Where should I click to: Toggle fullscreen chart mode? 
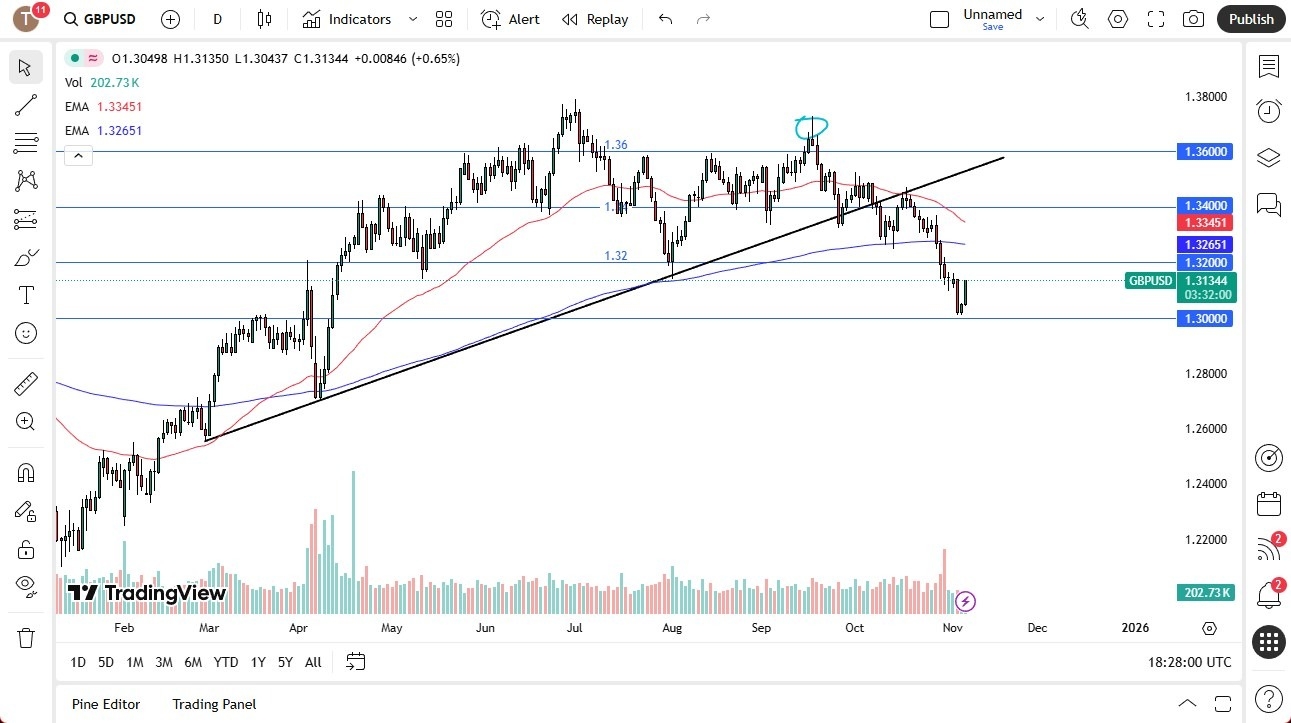pyautogui.click(x=1155, y=19)
